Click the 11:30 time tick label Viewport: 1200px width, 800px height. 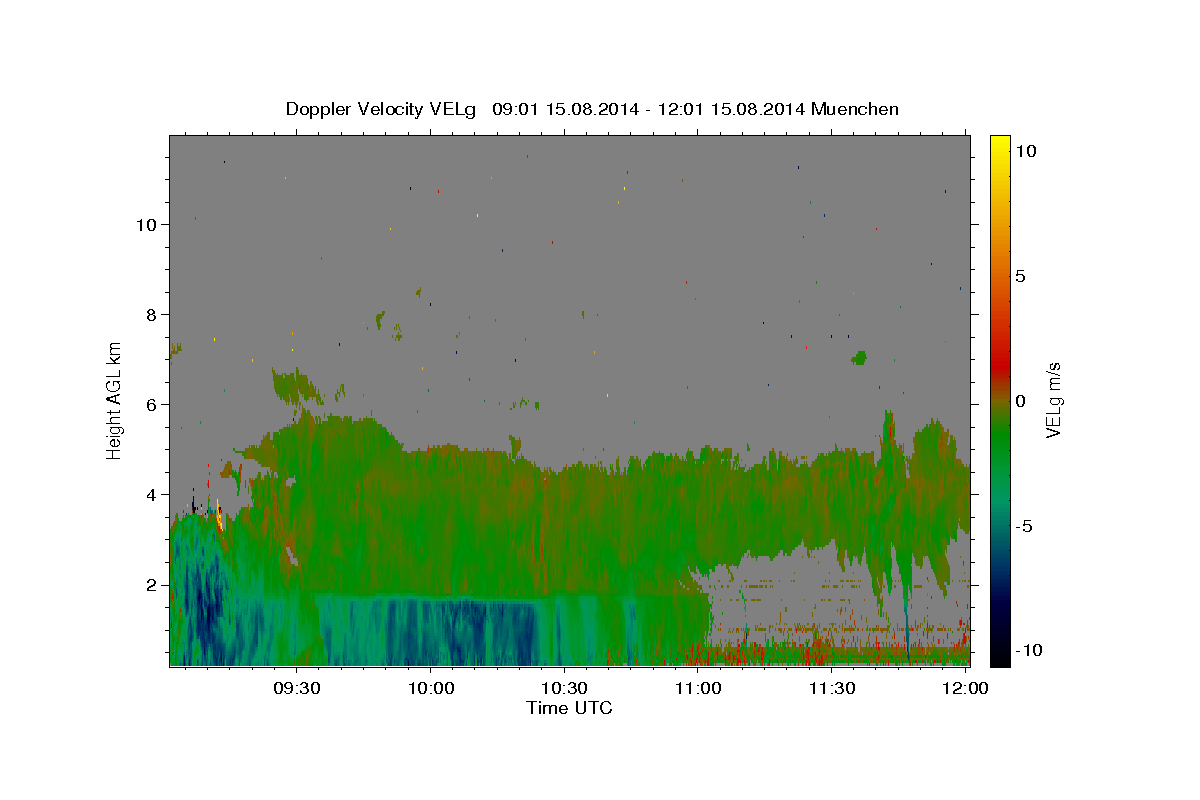click(x=831, y=688)
